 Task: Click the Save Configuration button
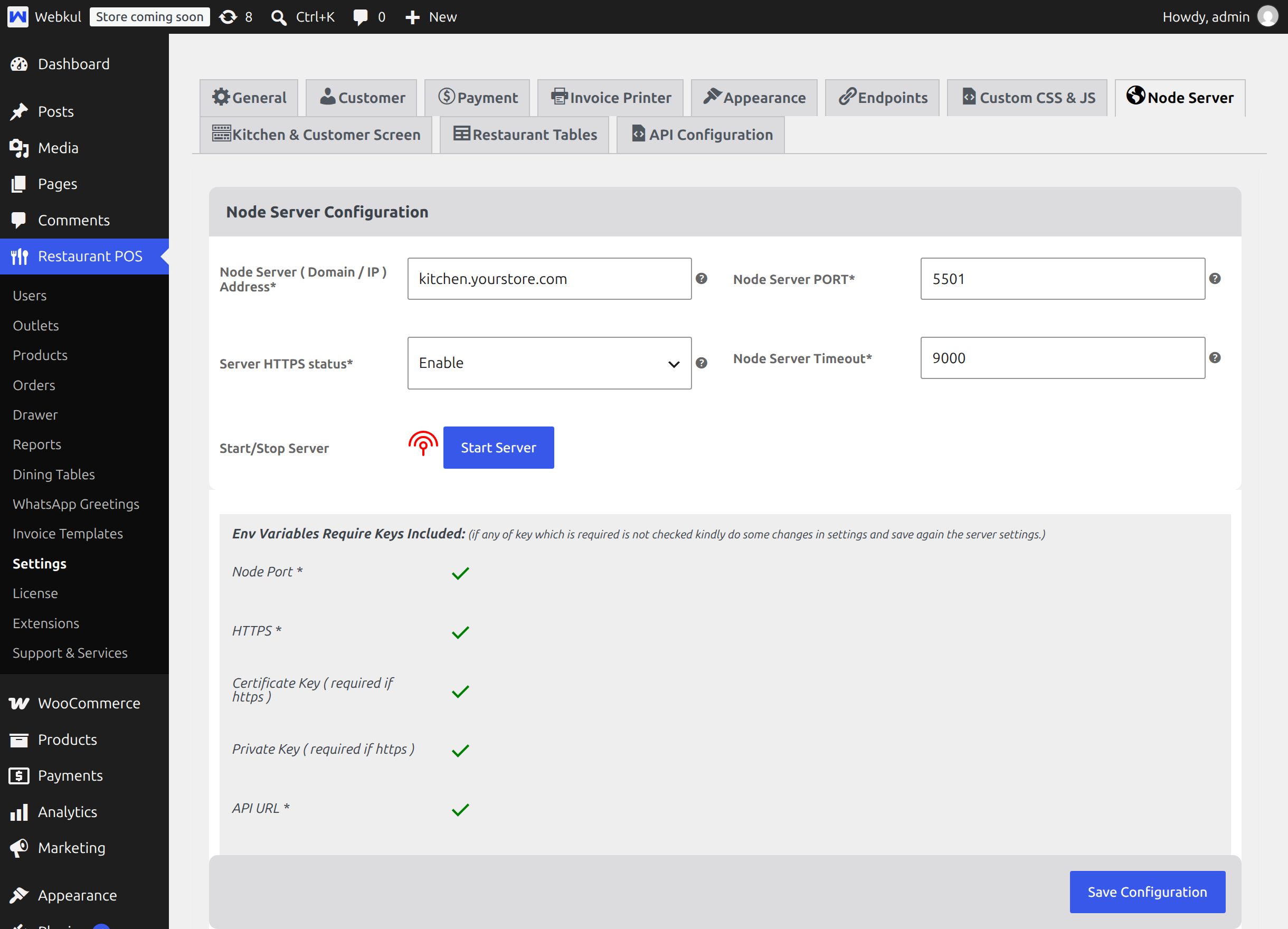(x=1147, y=892)
